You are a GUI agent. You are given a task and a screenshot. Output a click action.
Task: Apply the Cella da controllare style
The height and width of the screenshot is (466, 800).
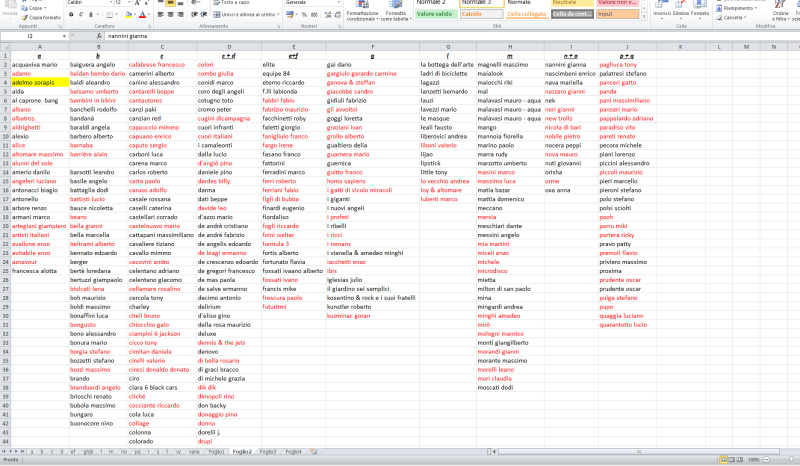tap(572, 14)
